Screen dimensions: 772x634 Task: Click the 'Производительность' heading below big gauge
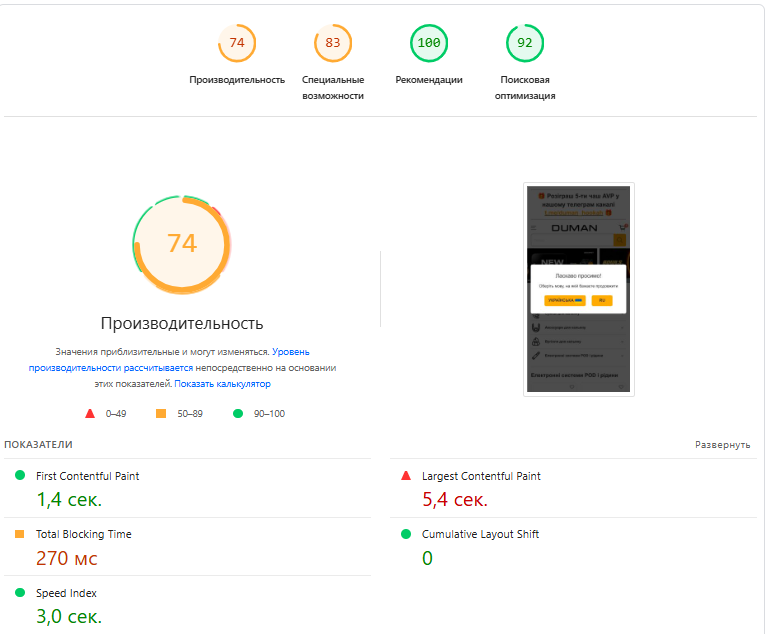tap(182, 323)
